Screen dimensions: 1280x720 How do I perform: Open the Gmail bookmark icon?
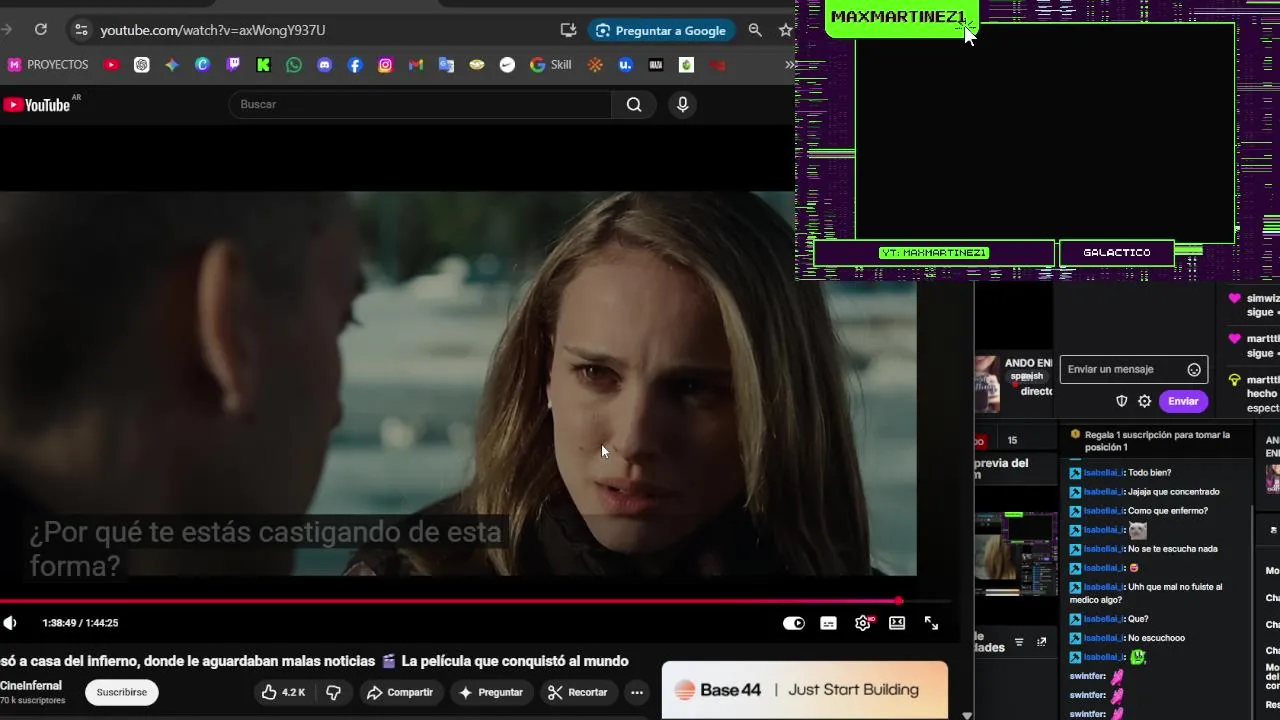[x=416, y=65]
